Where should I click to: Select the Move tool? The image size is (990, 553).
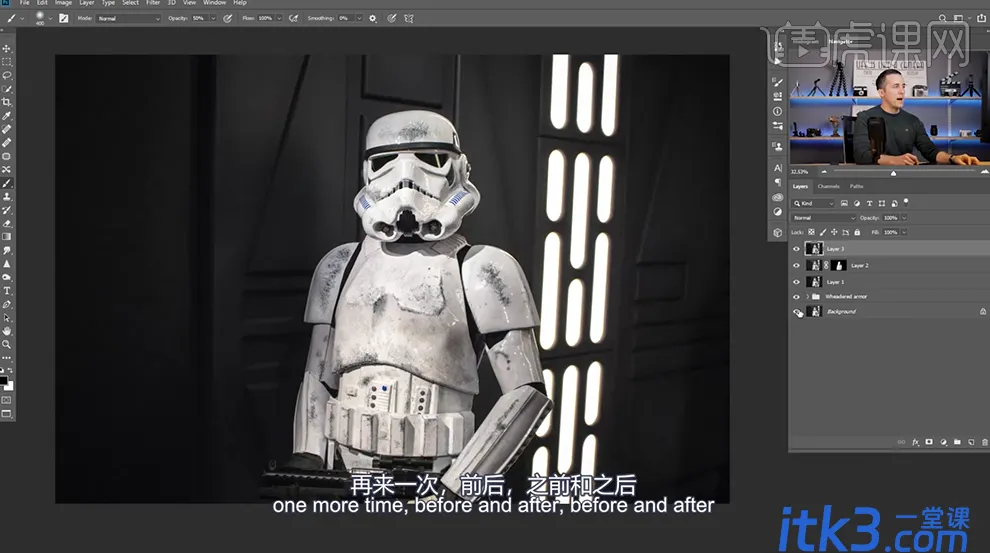[6, 49]
